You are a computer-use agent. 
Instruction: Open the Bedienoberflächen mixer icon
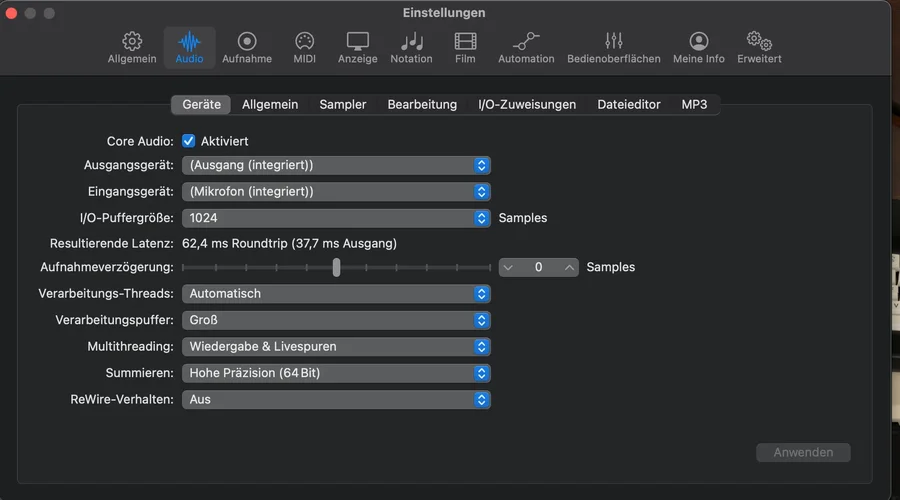coord(614,47)
